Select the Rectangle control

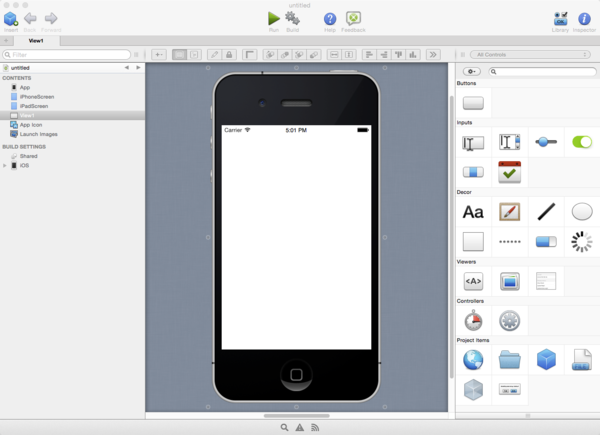pyautogui.click(x=473, y=241)
